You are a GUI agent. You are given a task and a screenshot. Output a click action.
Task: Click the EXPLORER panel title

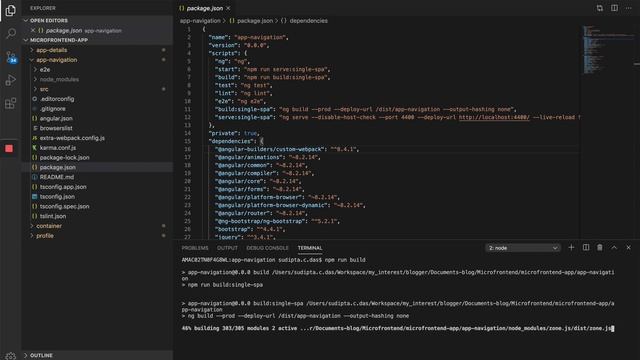click(x=42, y=8)
